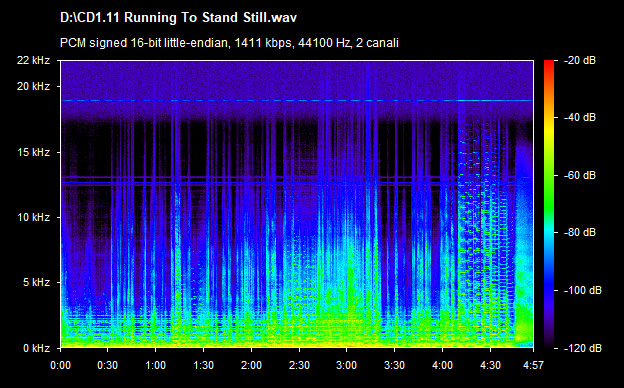
Task: Click the -120 dB legend label
Action: [583, 348]
